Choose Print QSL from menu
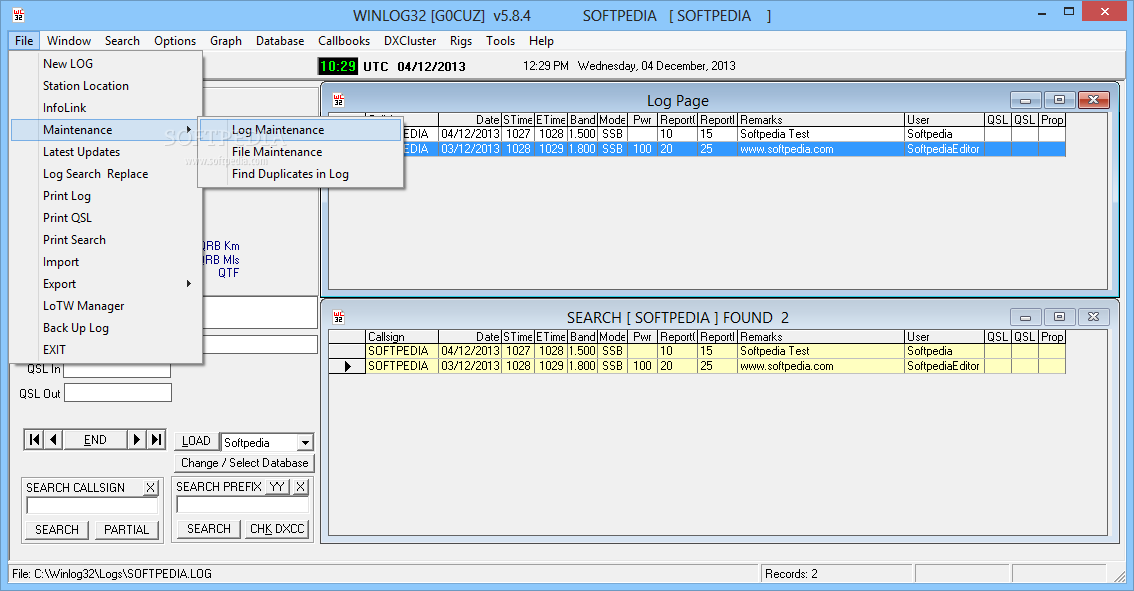Viewport: 1134px width, 591px height. pyautogui.click(x=107, y=218)
